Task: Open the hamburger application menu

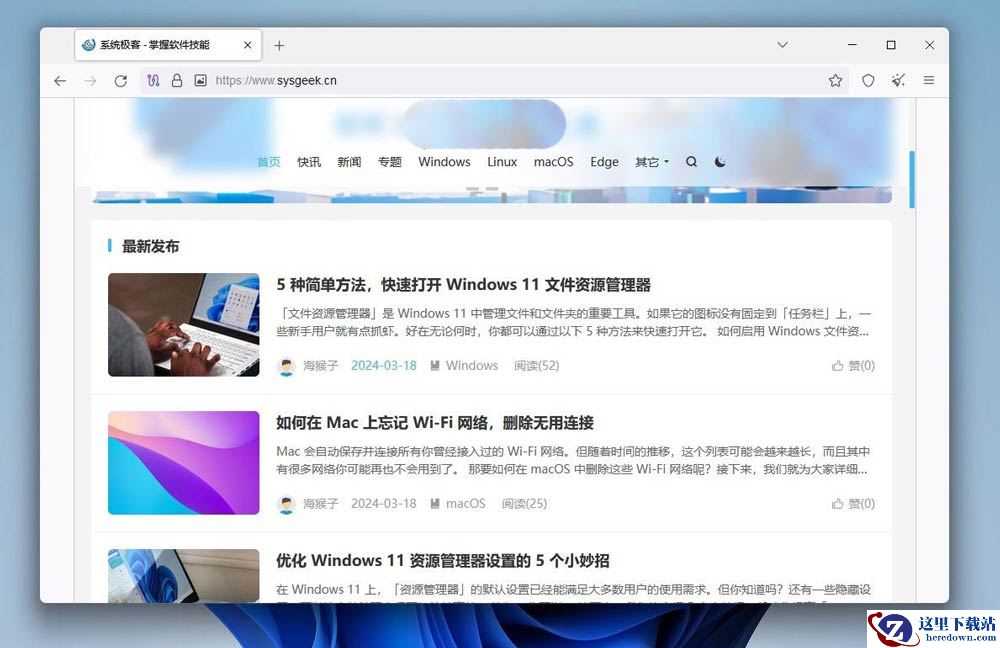Action: [x=929, y=80]
